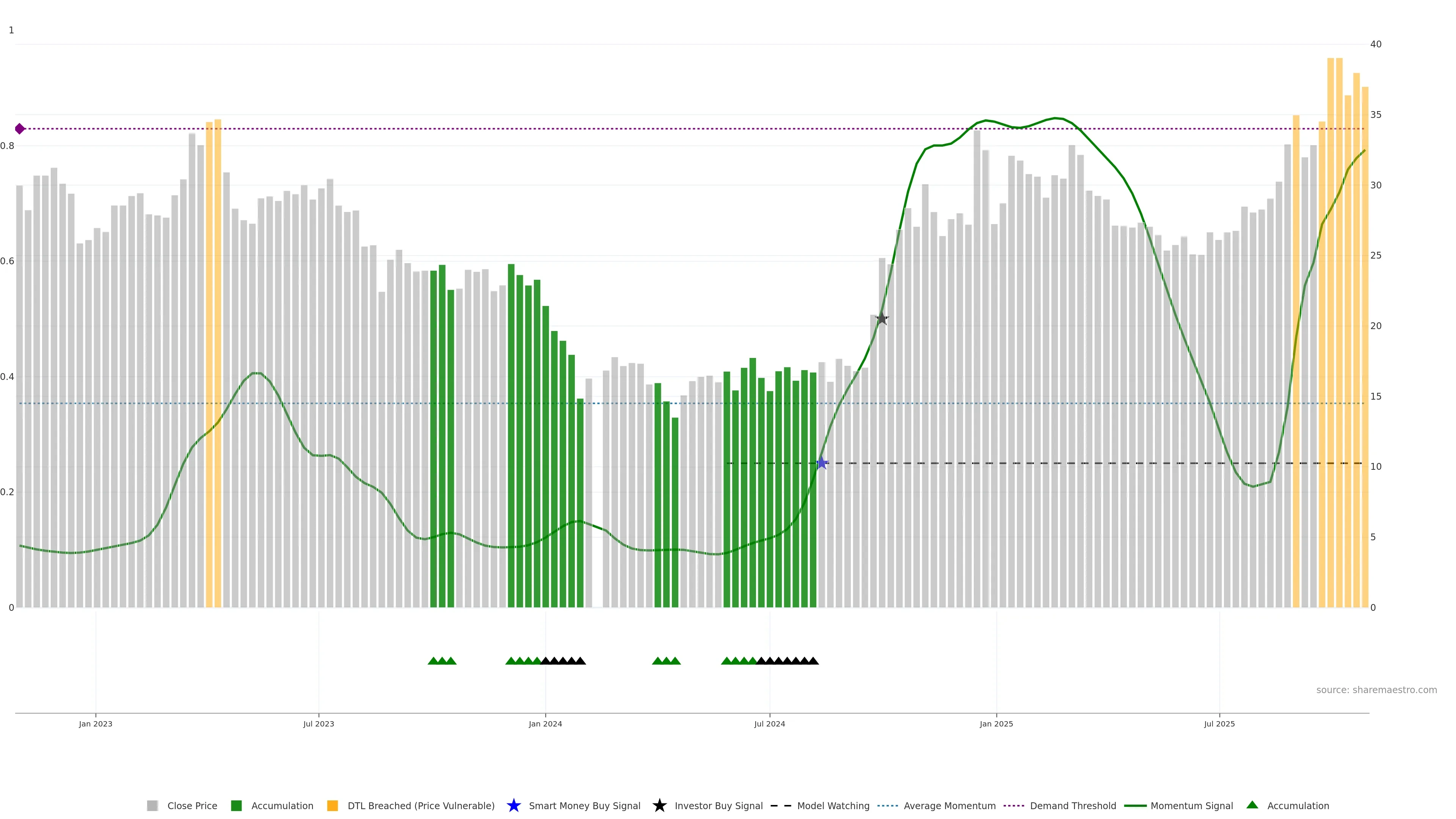
Task: Toggle the Close Price legend entry
Action: click(x=192, y=805)
